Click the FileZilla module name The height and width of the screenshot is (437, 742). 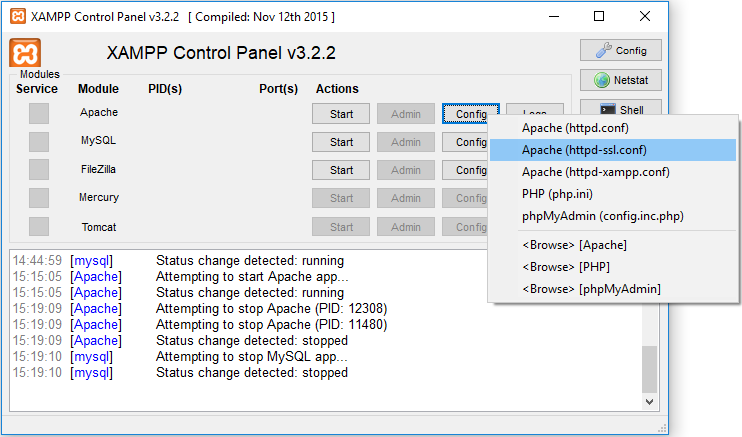click(x=98, y=169)
